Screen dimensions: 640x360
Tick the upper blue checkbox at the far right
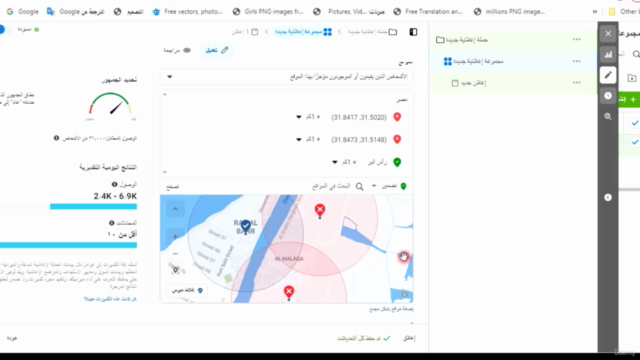635,122
